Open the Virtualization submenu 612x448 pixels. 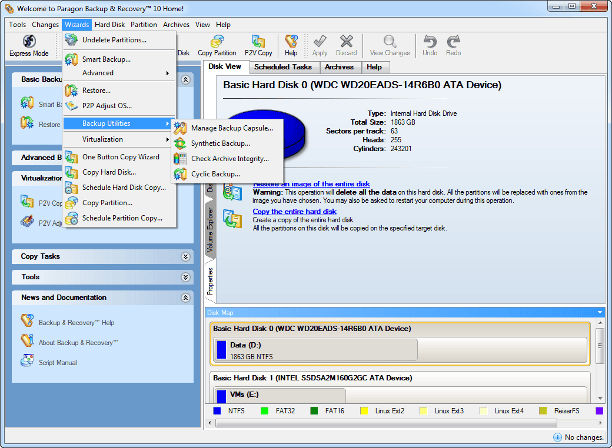click(x=119, y=139)
